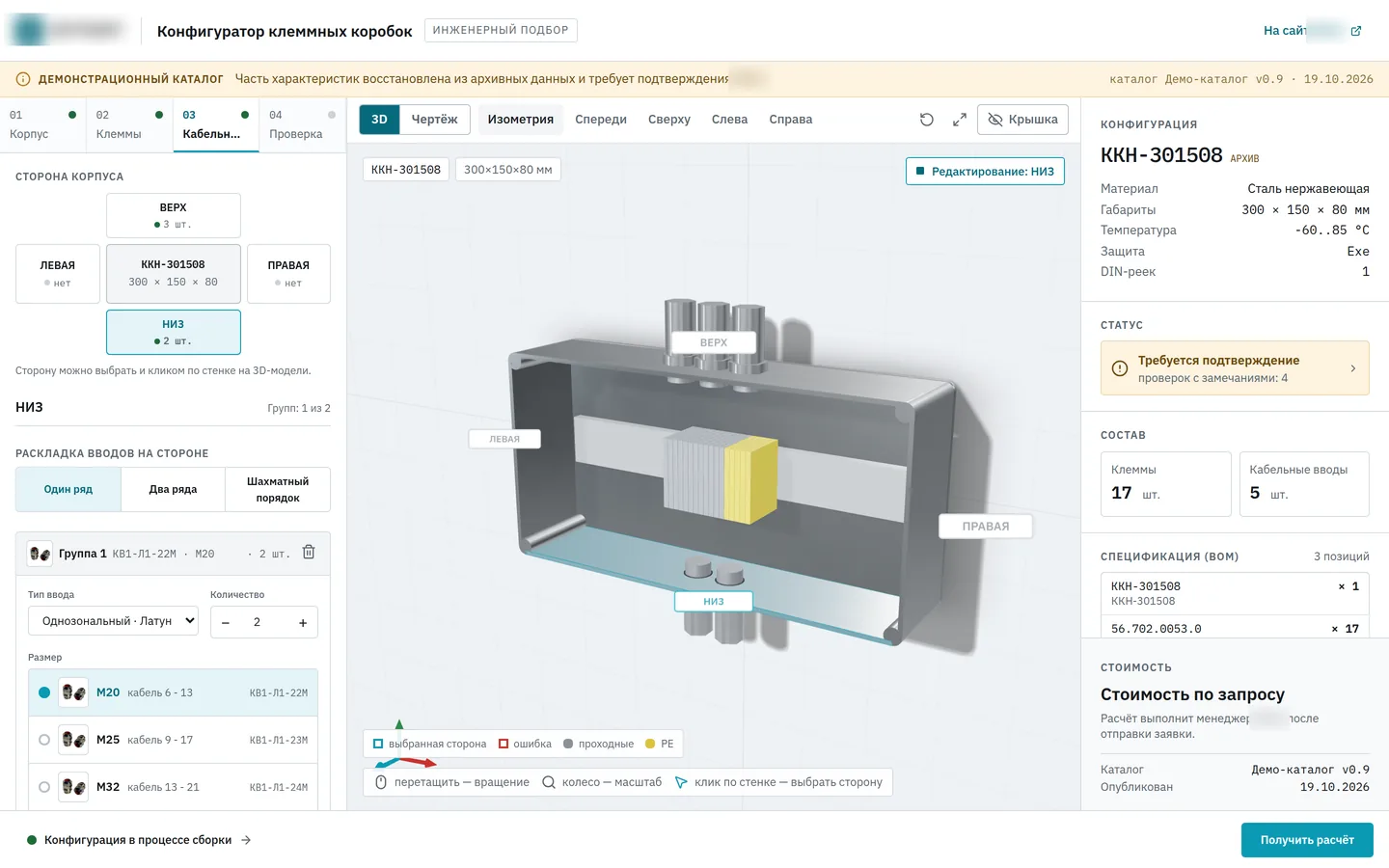The height and width of the screenshot is (868, 1389).
Task: Toggle the Крышка lid visibility
Action: coord(1022,120)
